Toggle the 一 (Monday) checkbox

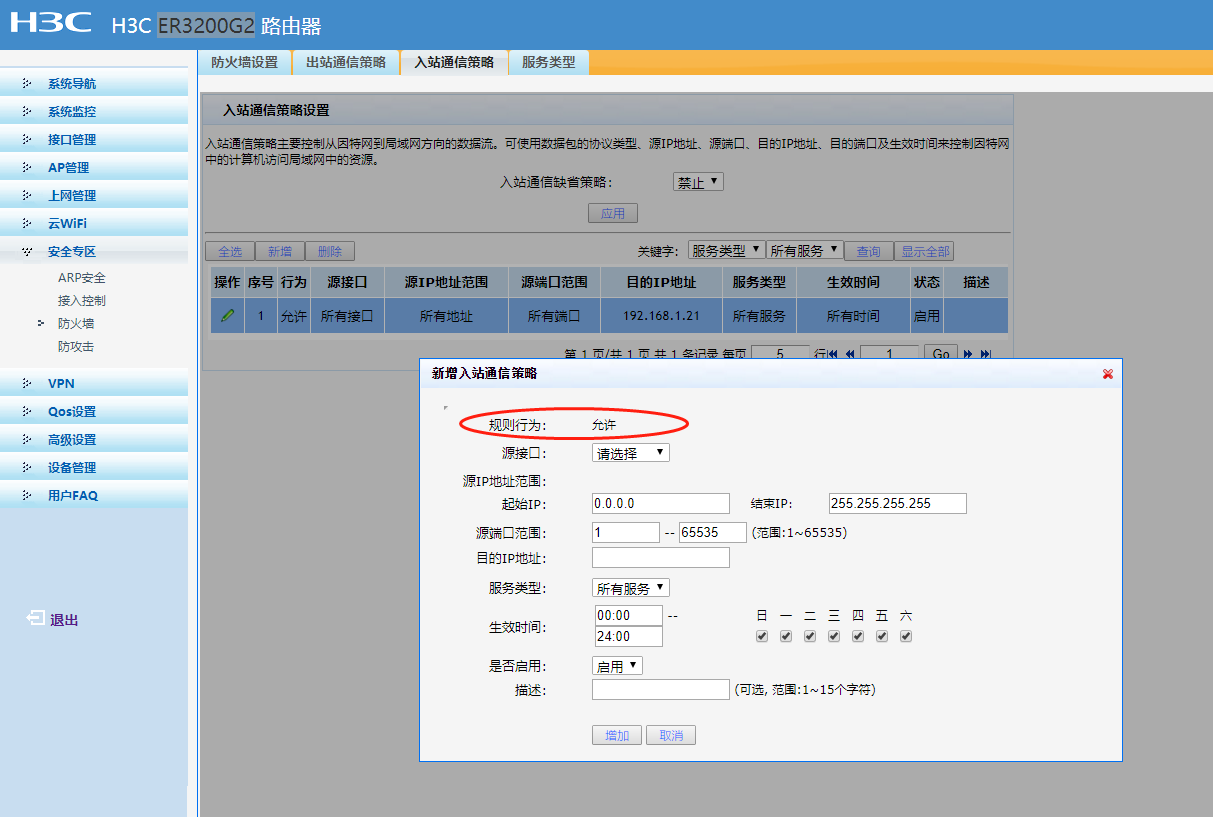click(x=786, y=636)
